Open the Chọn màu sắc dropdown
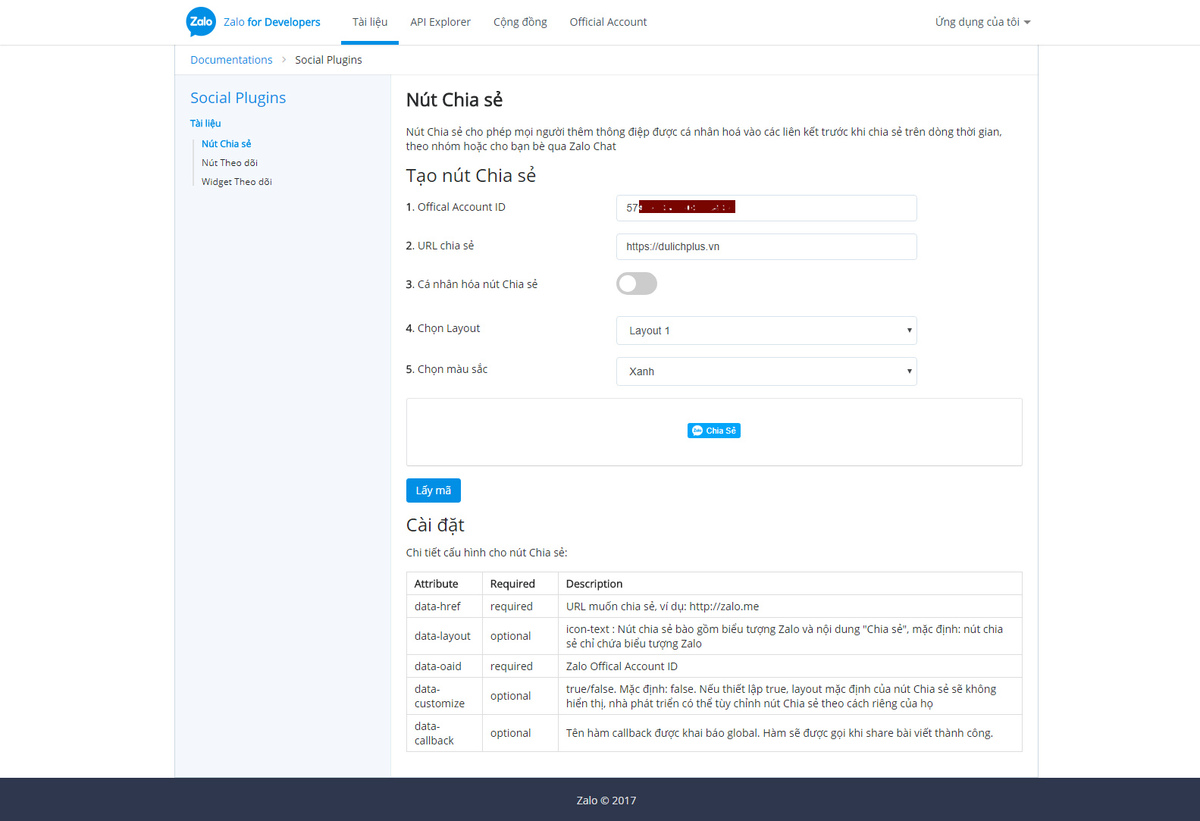The height and width of the screenshot is (821, 1200). pos(766,371)
